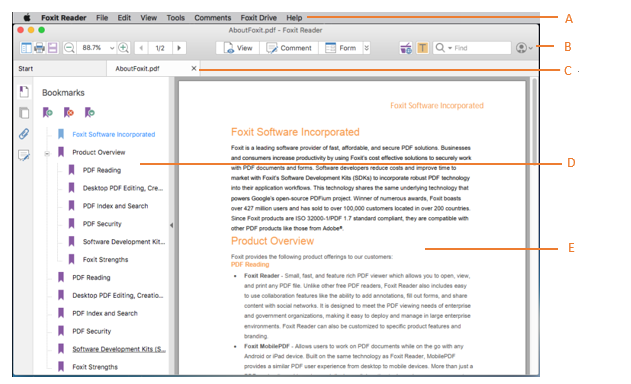This screenshot has width=631, height=384.
Task: Select the last Foxit Strengths bookmark
Action: coord(95,367)
